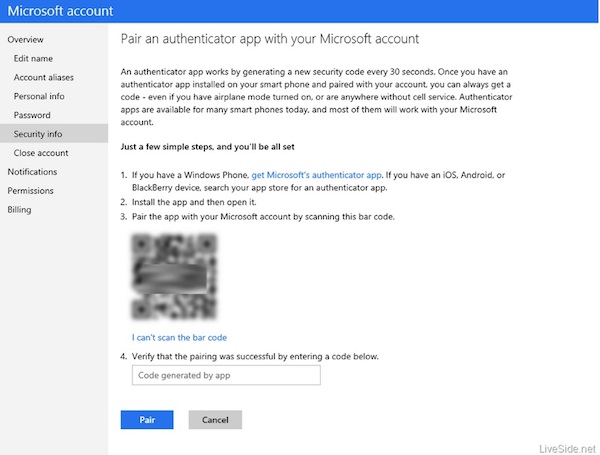Open the Password settings page
The height and width of the screenshot is (455, 600).
click(x=32, y=115)
